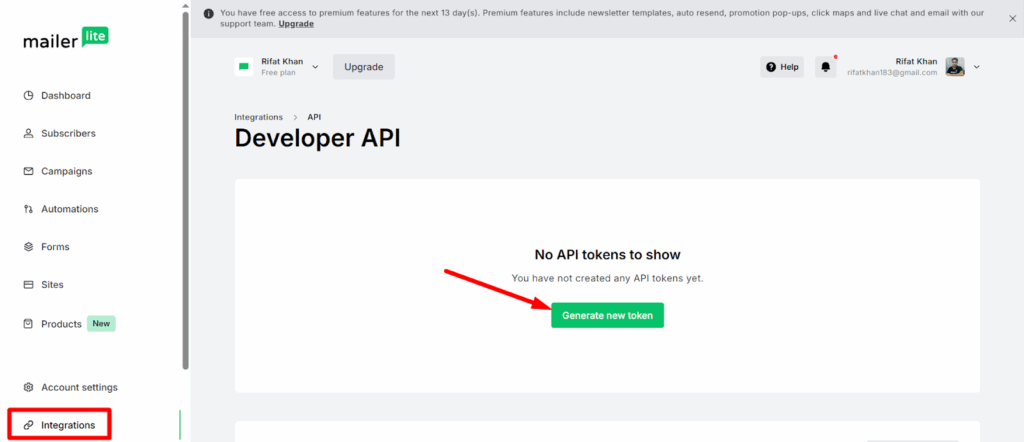
Task: Click Upgrade link in top banner
Action: 296,24
